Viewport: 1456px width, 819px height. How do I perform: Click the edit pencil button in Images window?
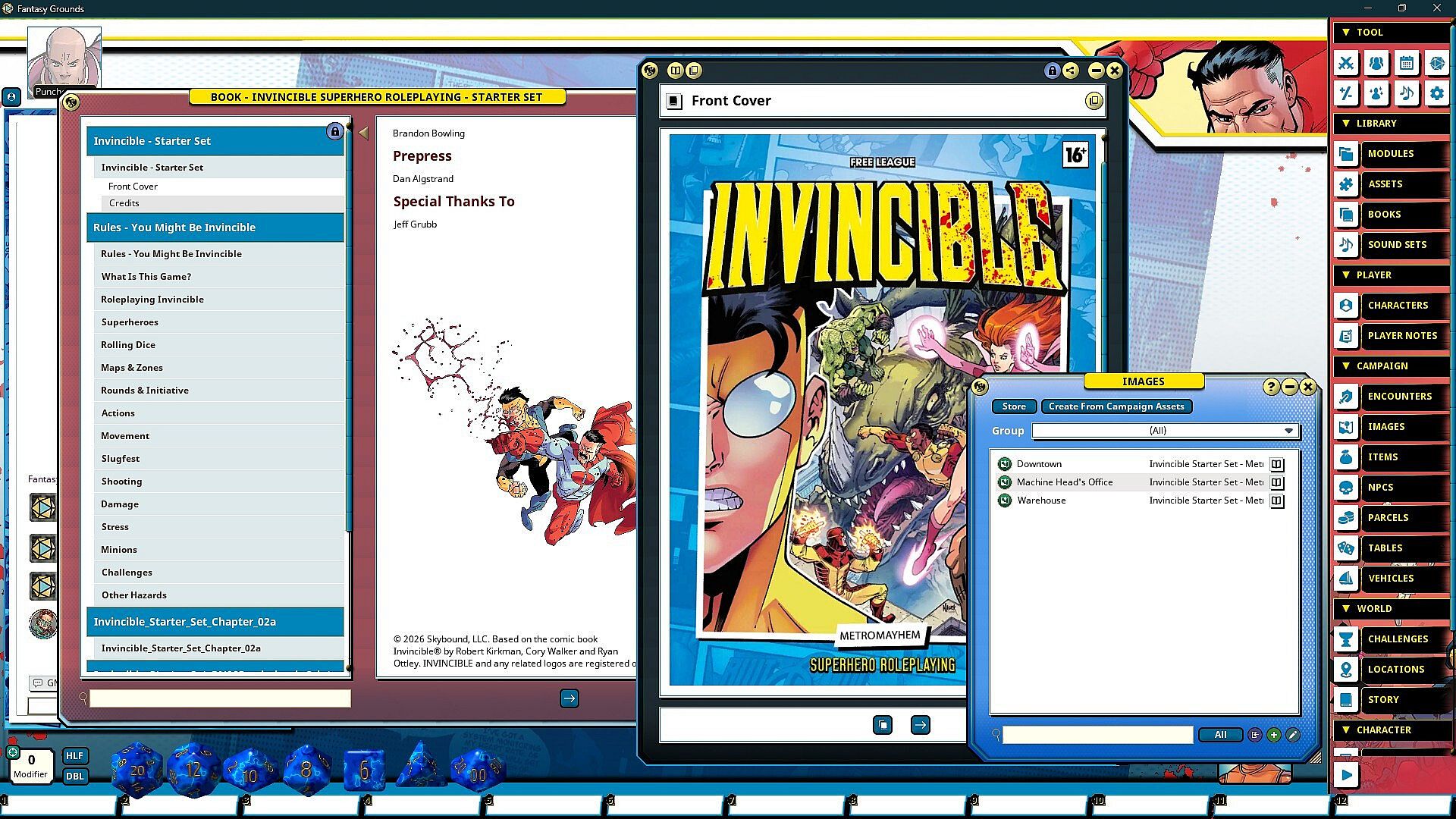tap(1293, 735)
